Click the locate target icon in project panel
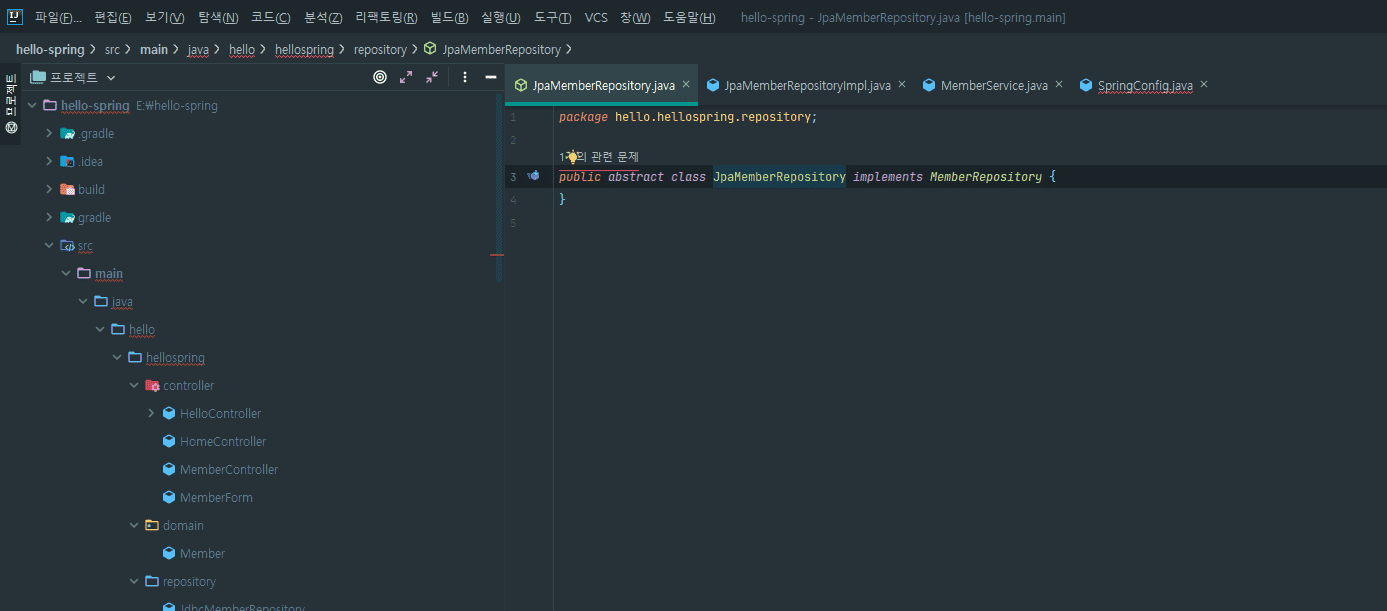Screen dimensions: 1387x611 [x=380, y=77]
